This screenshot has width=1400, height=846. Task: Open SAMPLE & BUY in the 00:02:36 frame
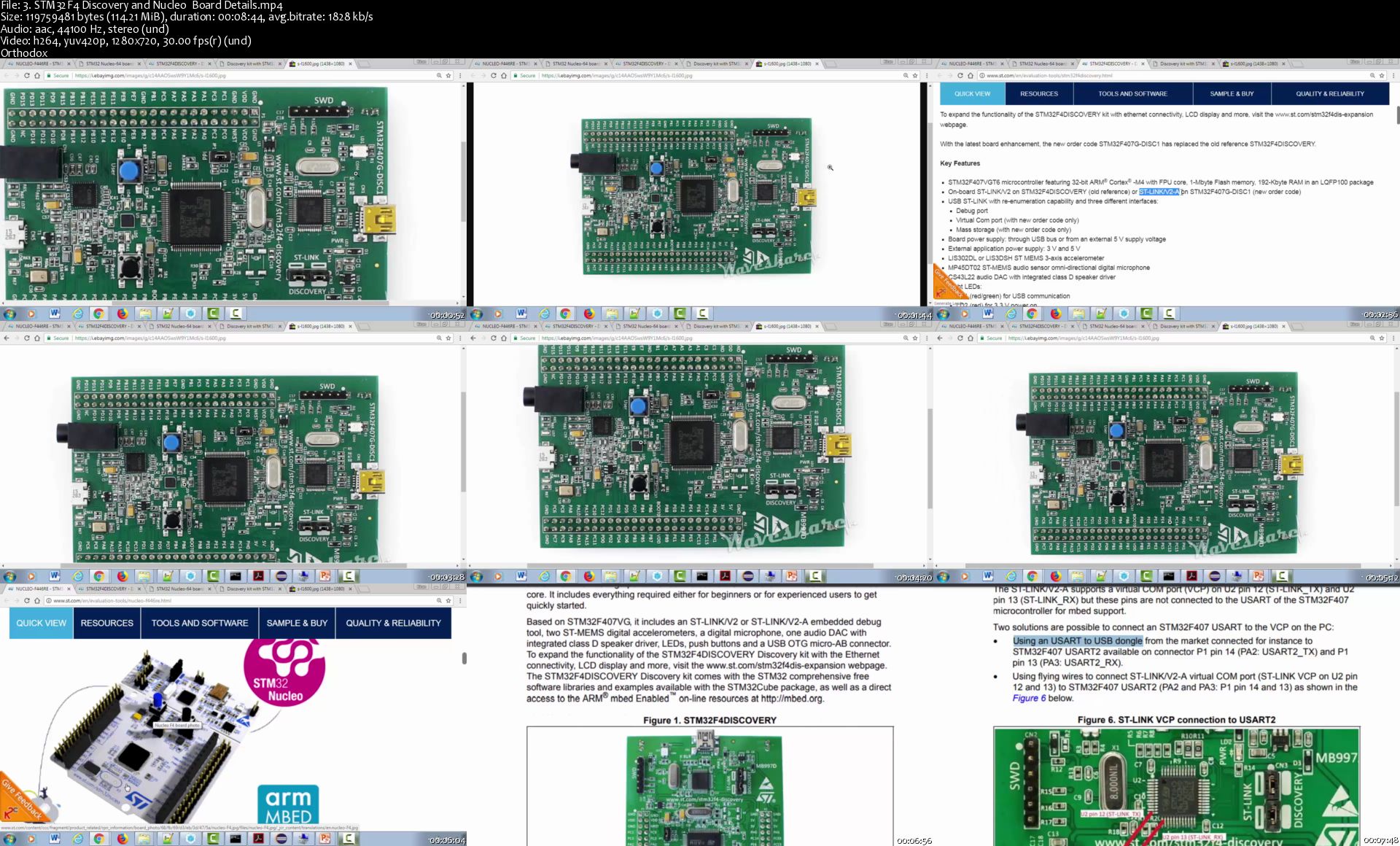(x=1232, y=93)
